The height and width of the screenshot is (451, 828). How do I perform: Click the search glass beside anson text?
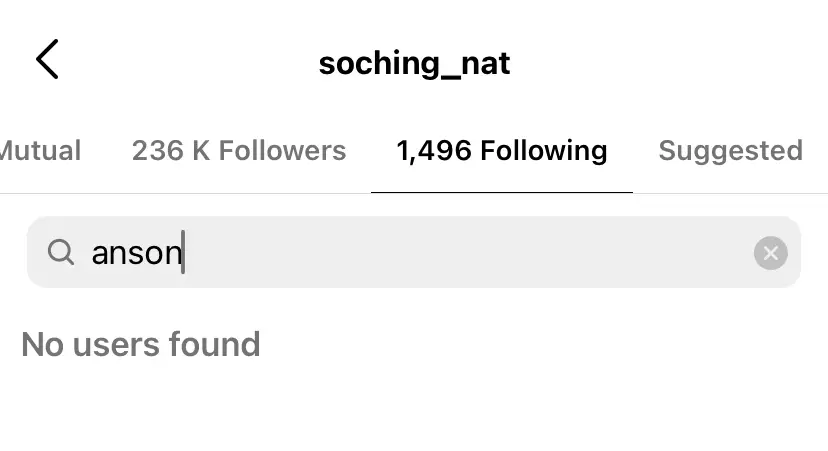coord(61,252)
